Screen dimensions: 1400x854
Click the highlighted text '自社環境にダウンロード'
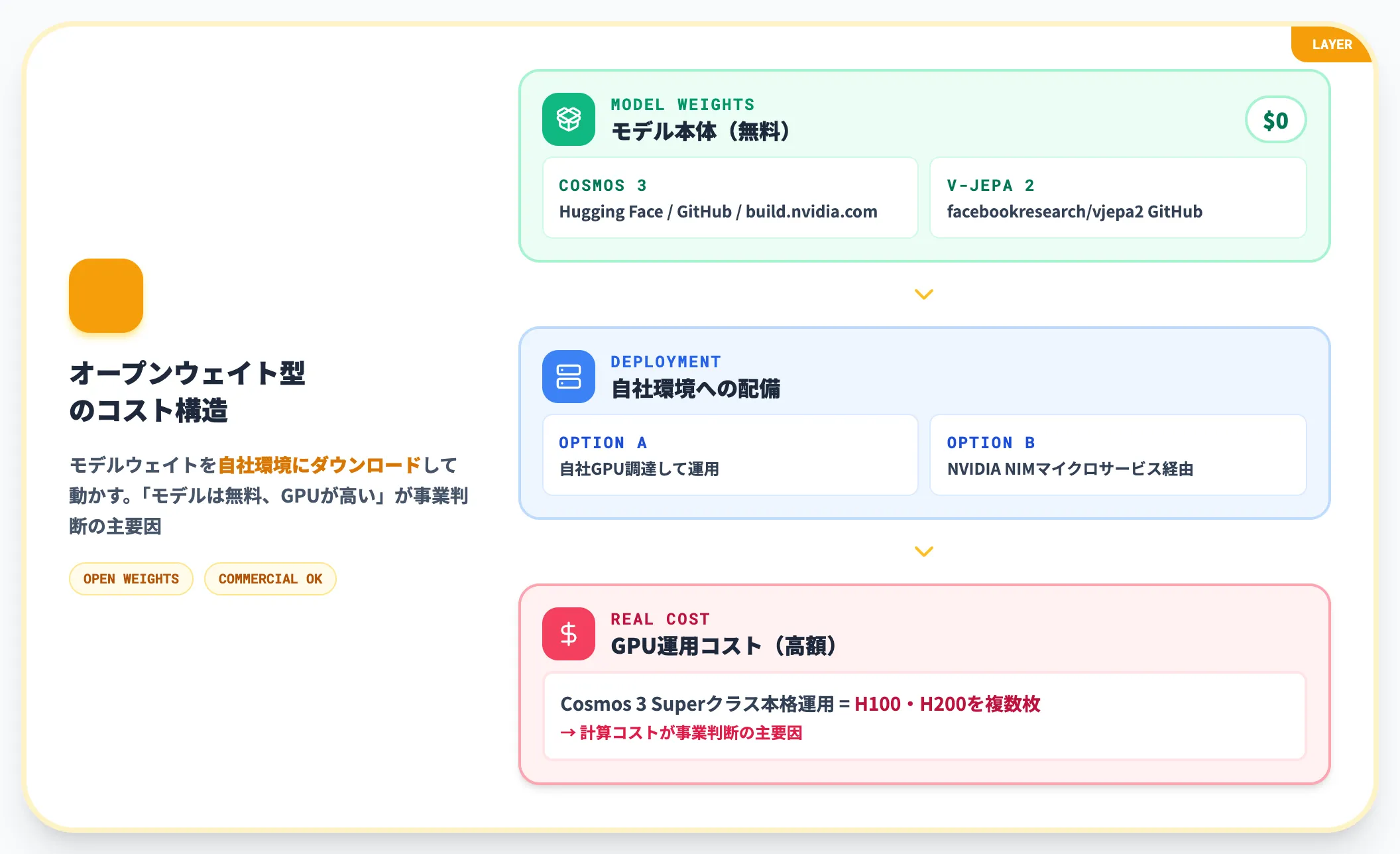[320, 465]
